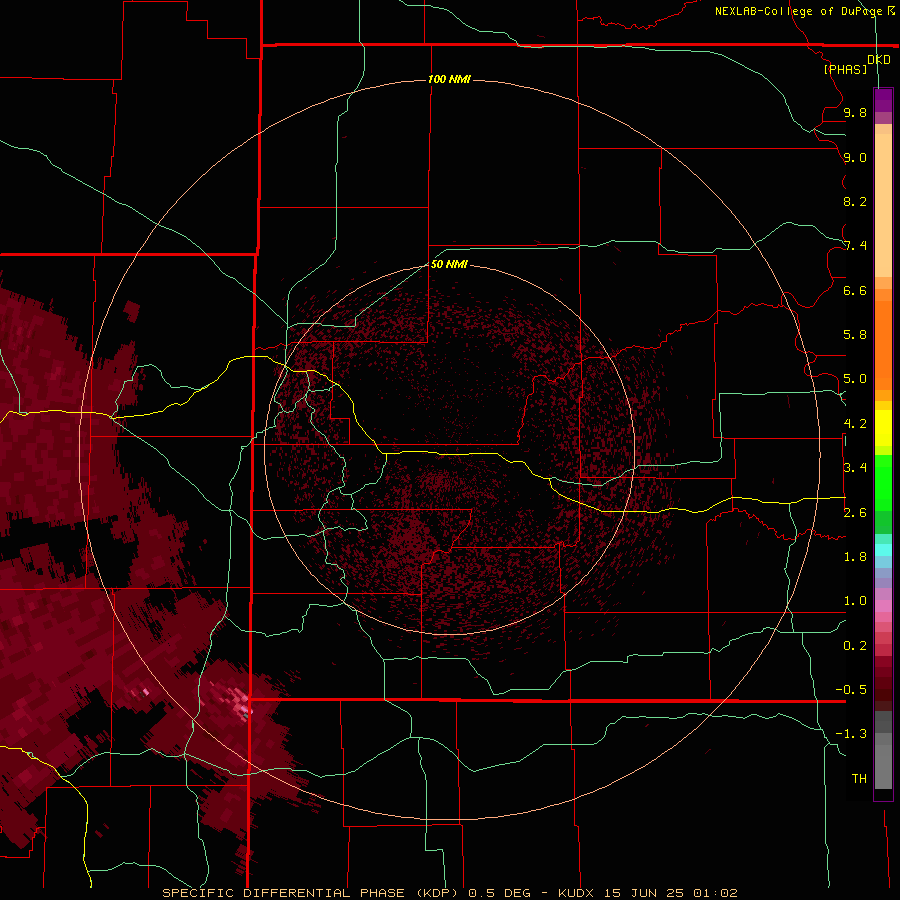Pick the orange segment of the color bar
The image size is (900, 900).
click(x=883, y=346)
